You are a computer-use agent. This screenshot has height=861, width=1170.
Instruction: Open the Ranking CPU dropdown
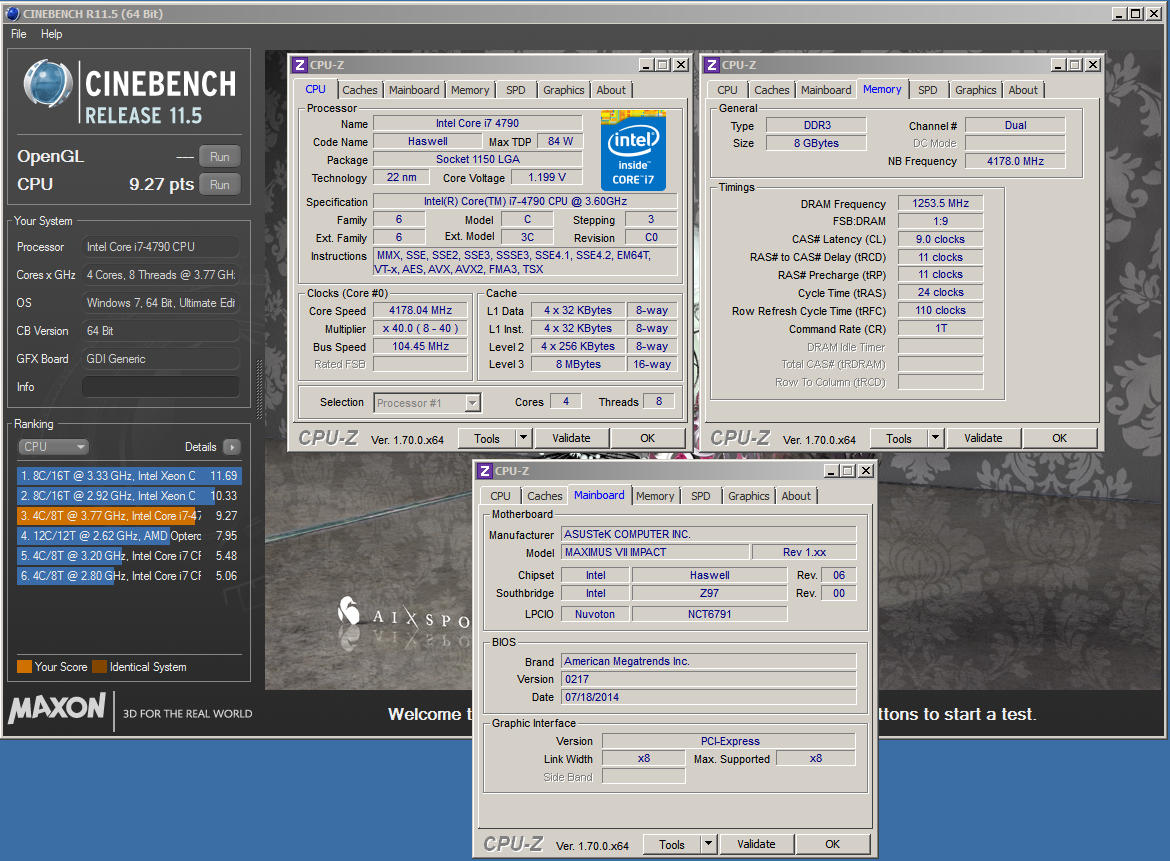pos(53,447)
